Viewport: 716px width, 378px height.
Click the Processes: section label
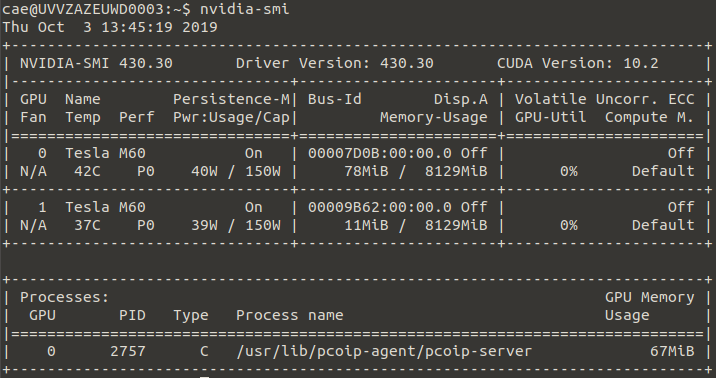(x=64, y=297)
